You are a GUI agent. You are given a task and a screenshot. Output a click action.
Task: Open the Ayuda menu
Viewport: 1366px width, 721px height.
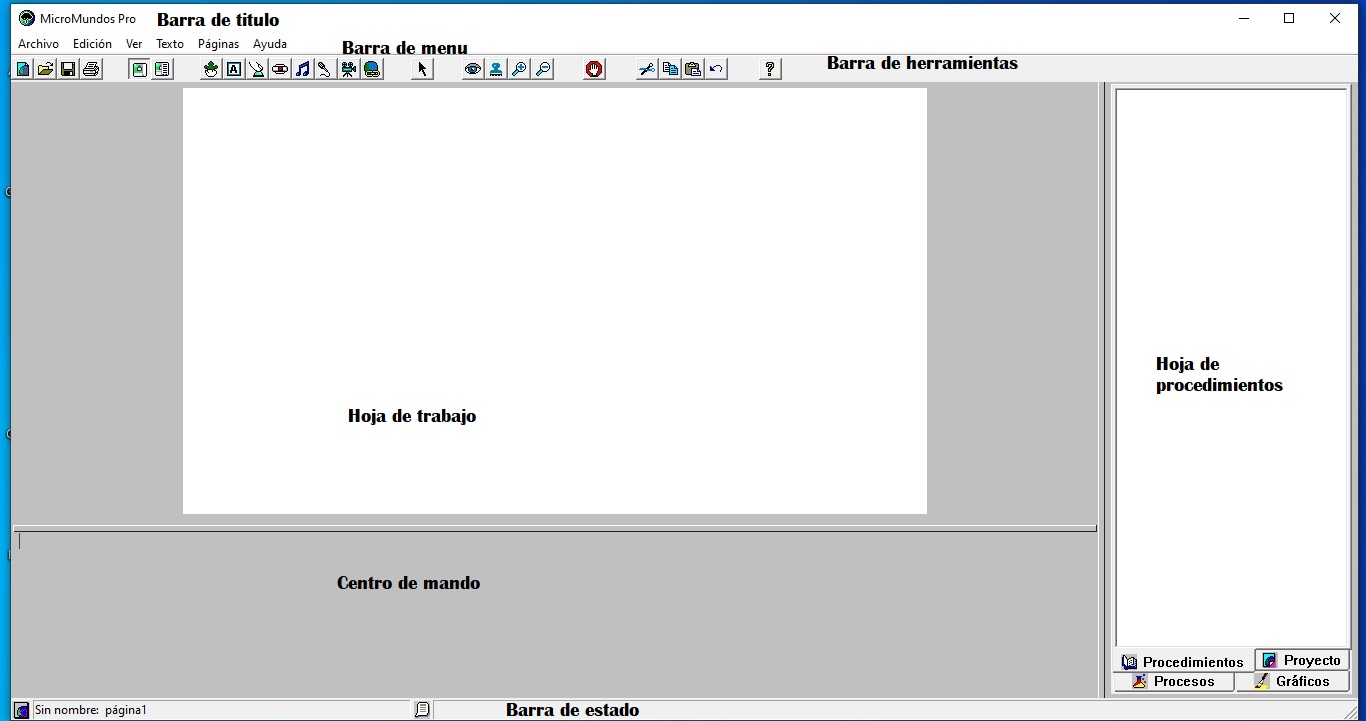click(x=270, y=44)
